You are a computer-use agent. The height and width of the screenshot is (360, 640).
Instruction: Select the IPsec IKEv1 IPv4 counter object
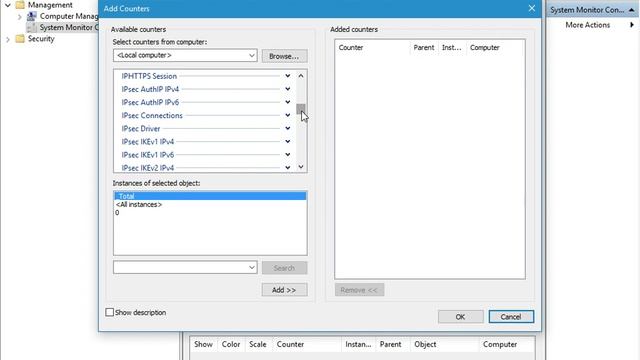[147, 142]
